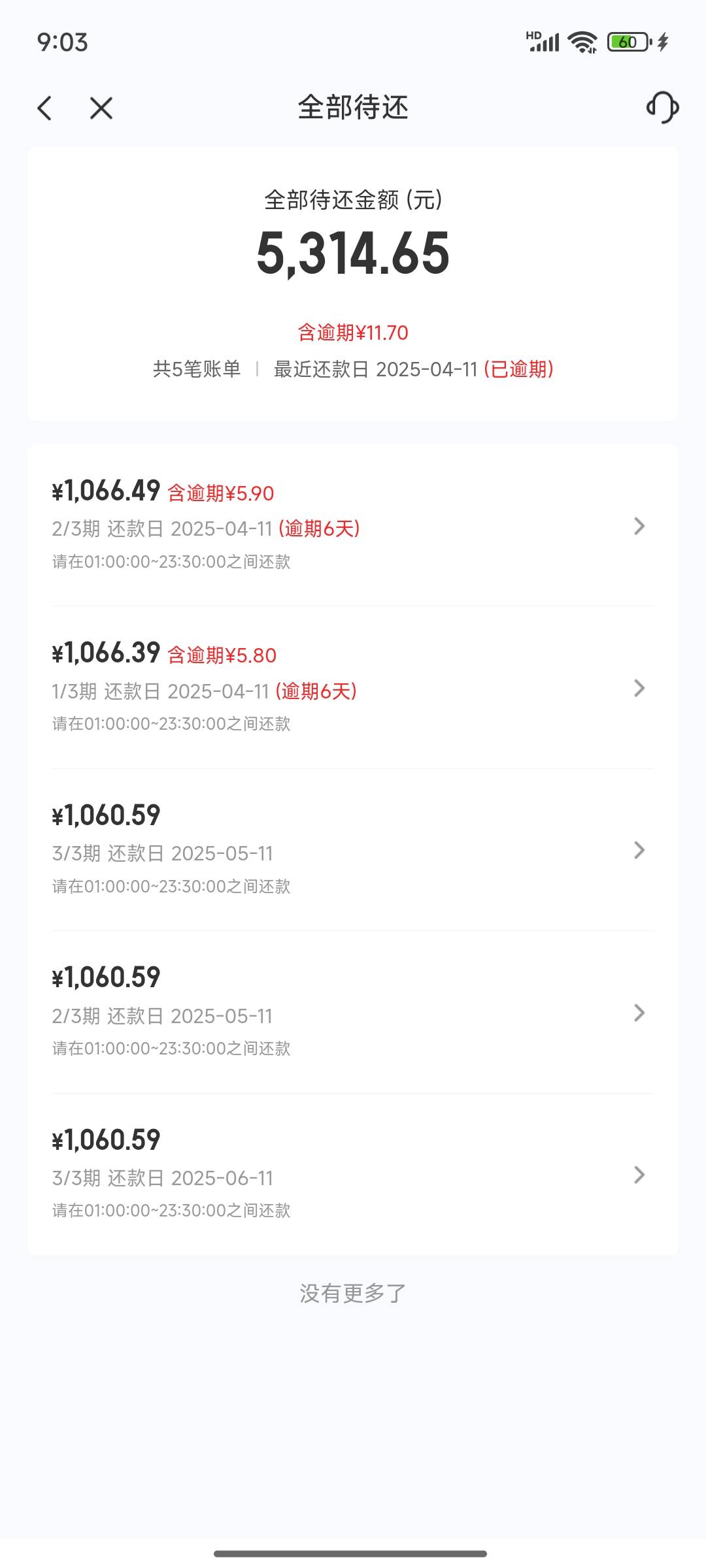This screenshot has height=1568, width=706.
Task: Tap the 全部待还 page title
Action: 353,107
